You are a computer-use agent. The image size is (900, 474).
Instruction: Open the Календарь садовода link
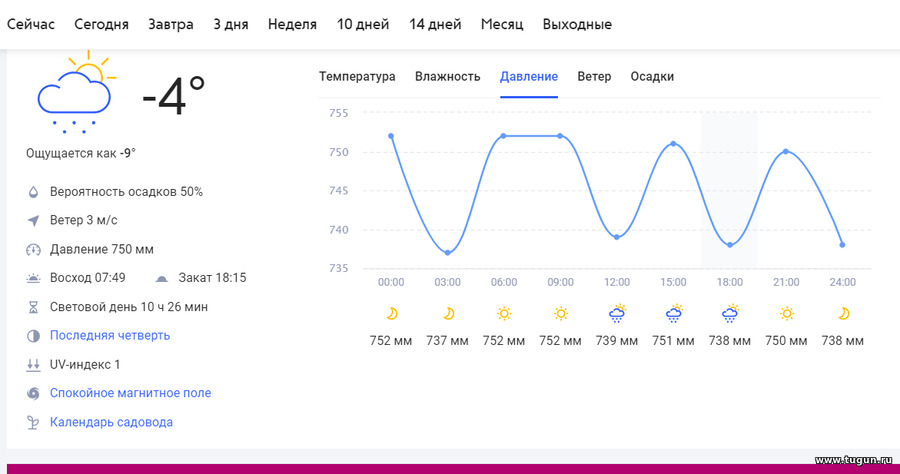click(x=111, y=422)
